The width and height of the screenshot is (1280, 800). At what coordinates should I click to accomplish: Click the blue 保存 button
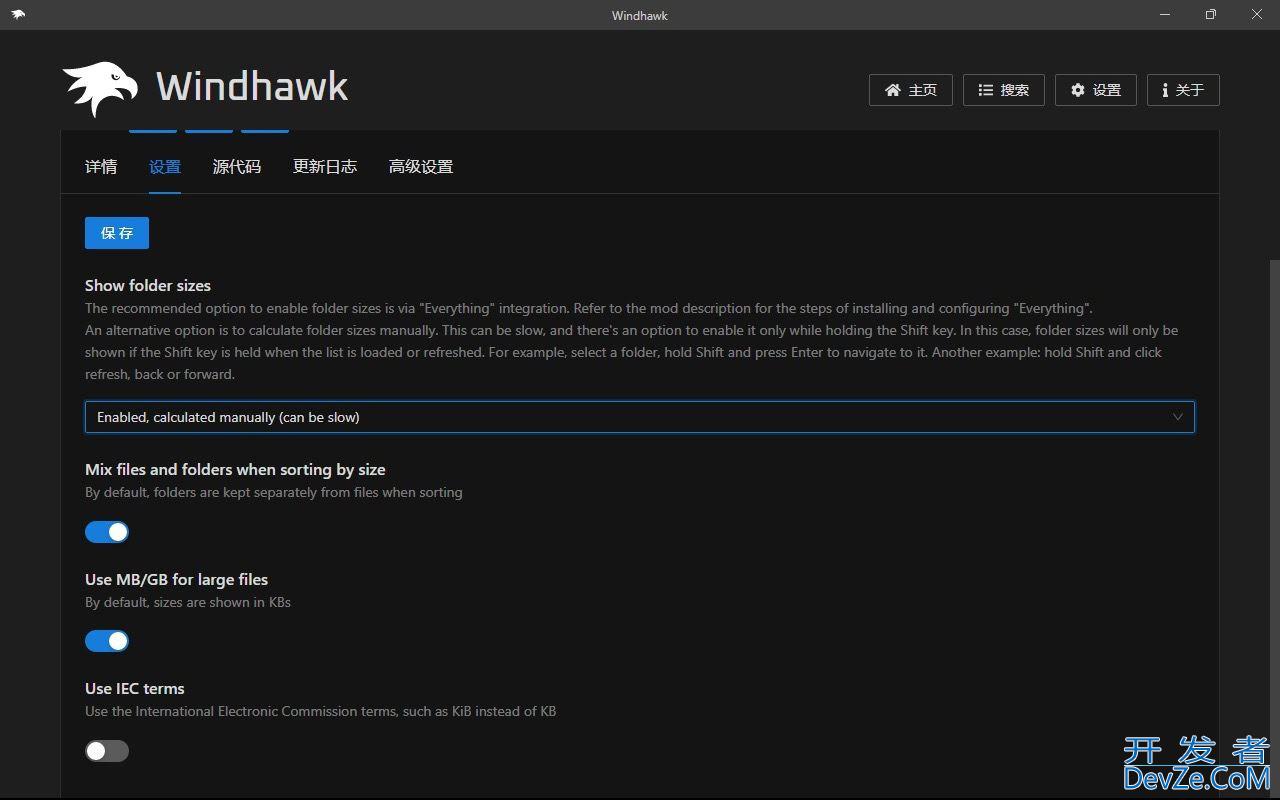[117, 233]
